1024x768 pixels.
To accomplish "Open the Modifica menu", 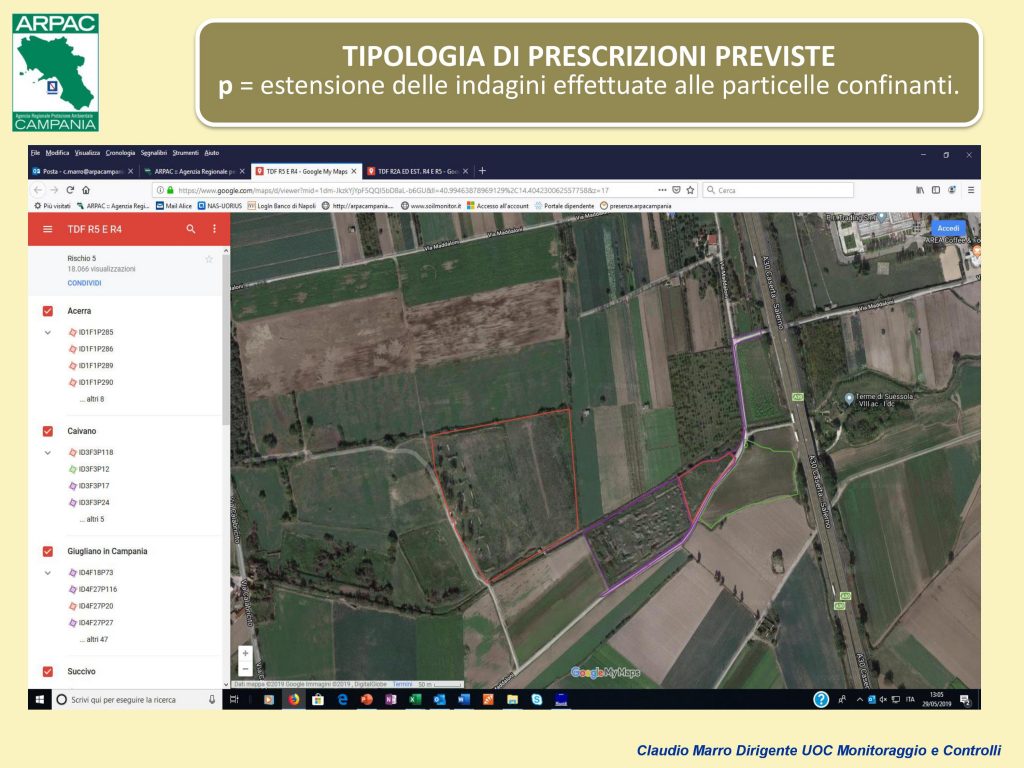I will [x=57, y=153].
